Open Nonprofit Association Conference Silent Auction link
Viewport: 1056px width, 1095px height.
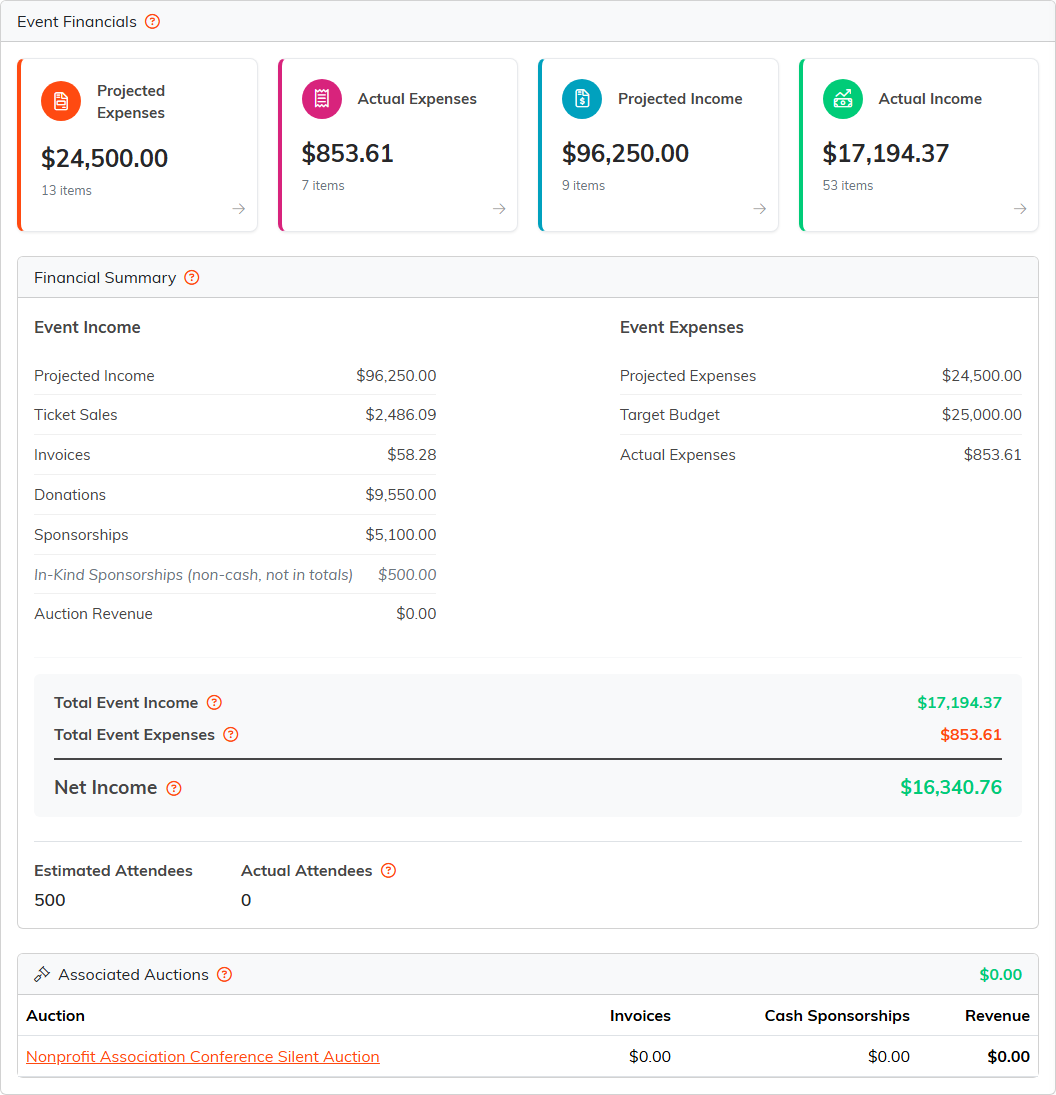(x=203, y=1057)
